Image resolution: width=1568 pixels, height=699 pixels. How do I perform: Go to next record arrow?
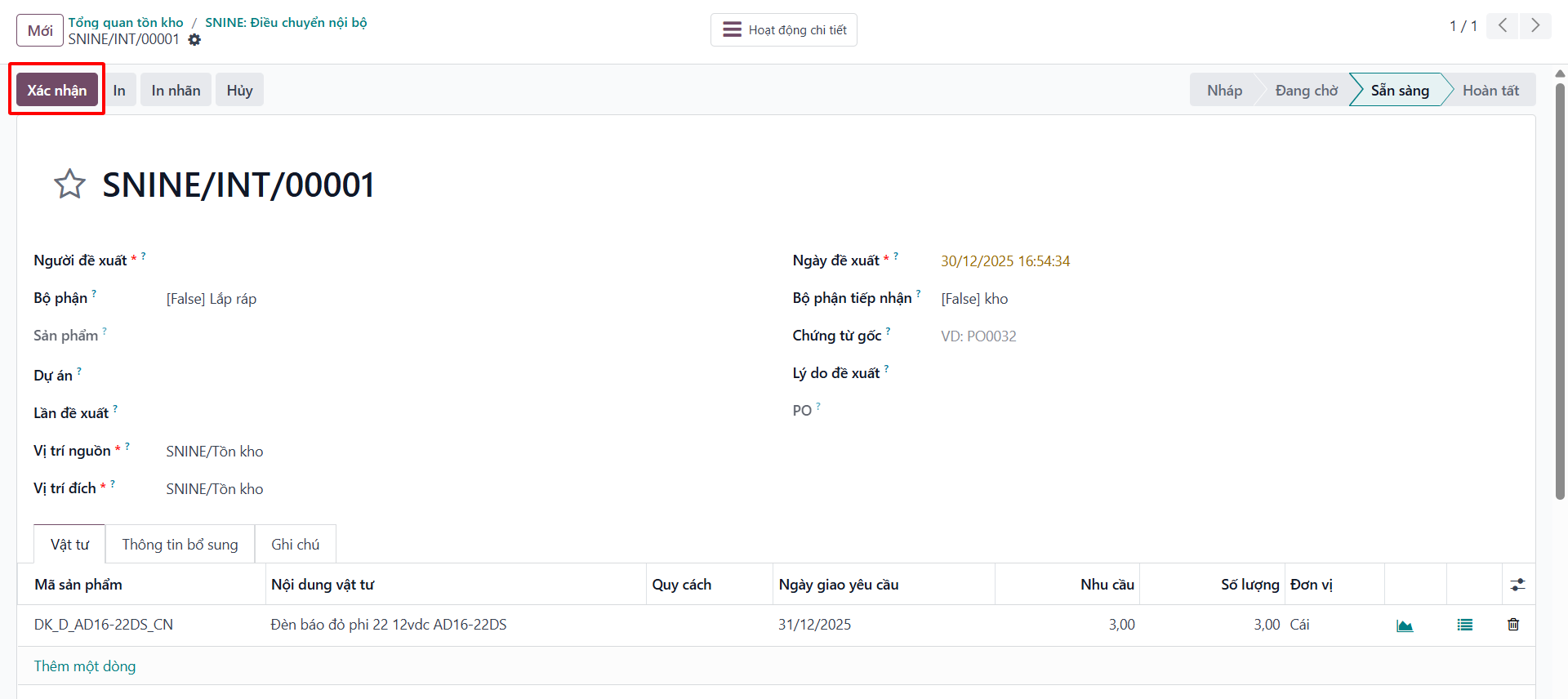click(1535, 26)
